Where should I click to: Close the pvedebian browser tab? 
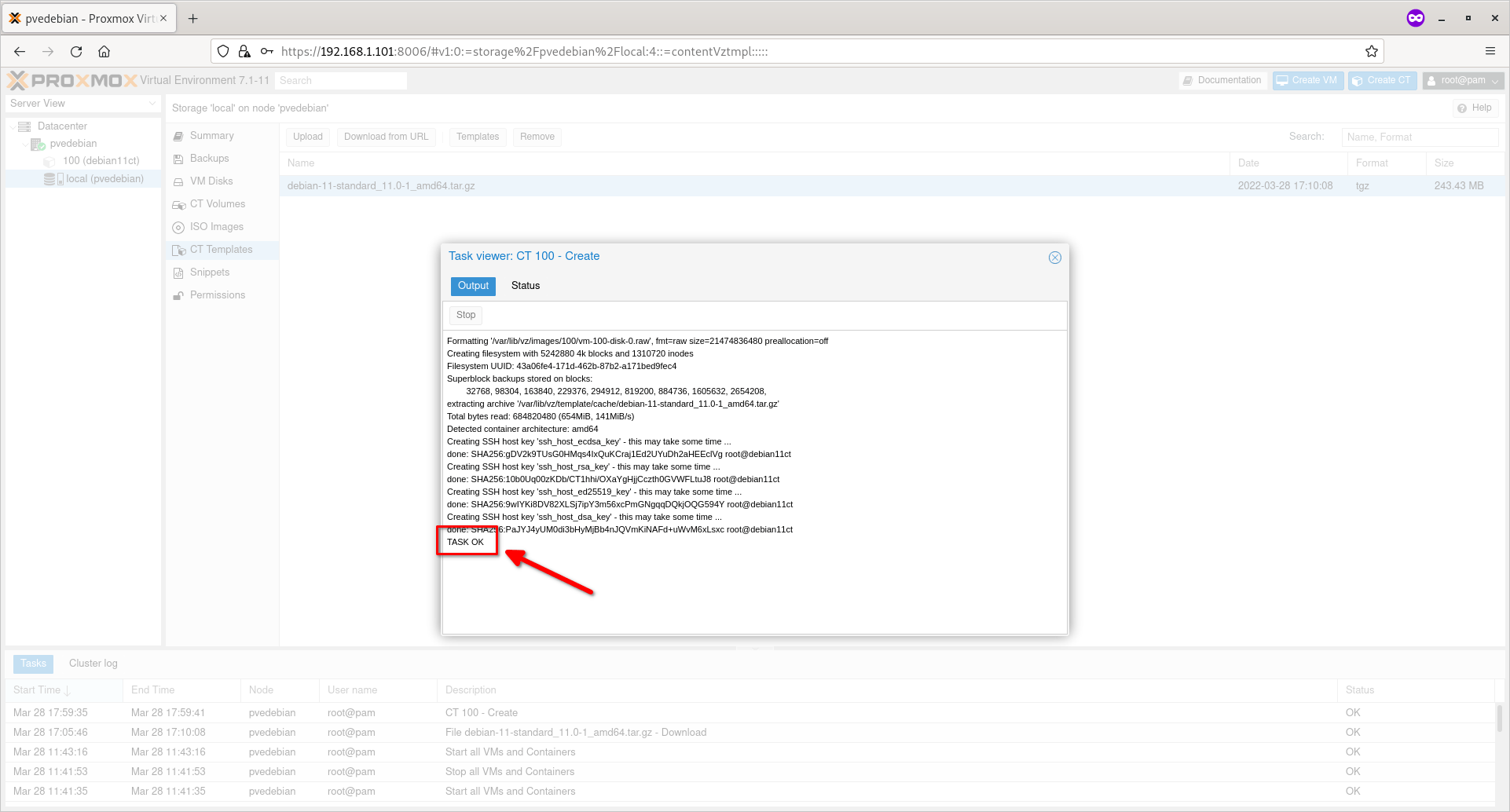[163, 18]
